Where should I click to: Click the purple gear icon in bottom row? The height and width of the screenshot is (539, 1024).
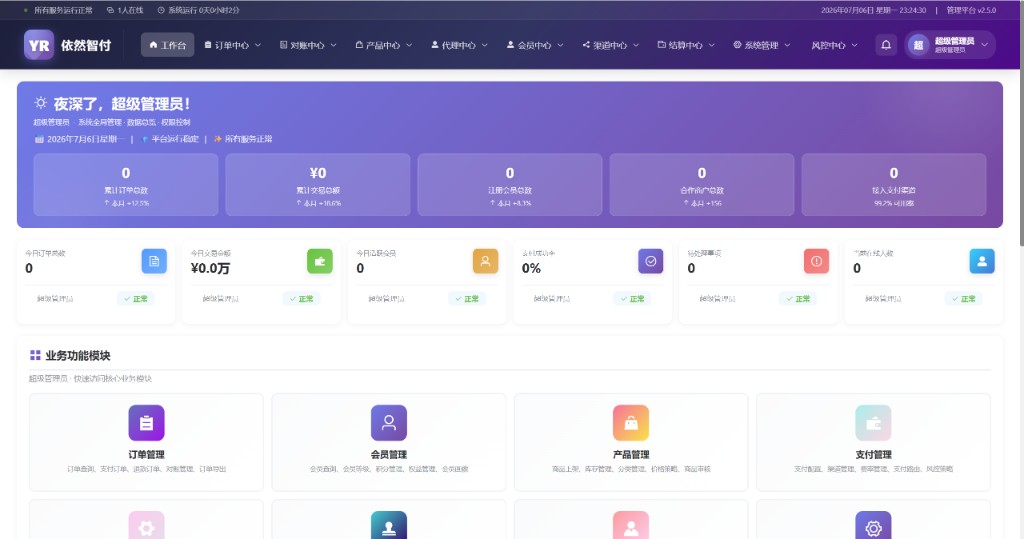873,525
